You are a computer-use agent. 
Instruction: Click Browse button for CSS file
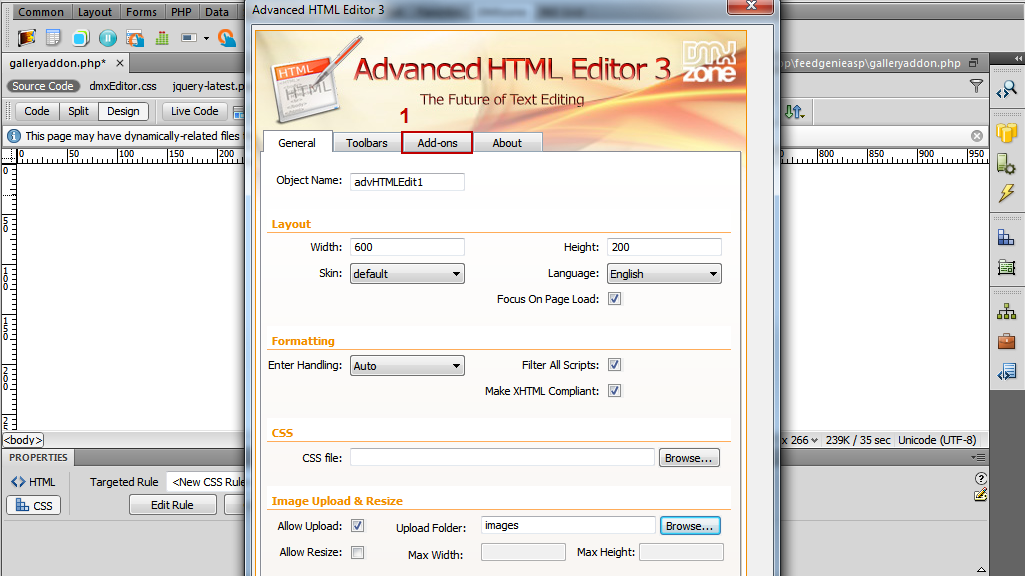pos(689,458)
